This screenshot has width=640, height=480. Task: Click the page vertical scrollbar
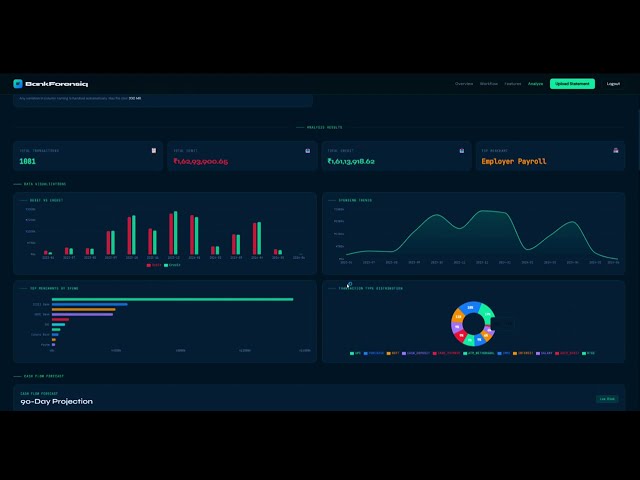tap(638, 140)
